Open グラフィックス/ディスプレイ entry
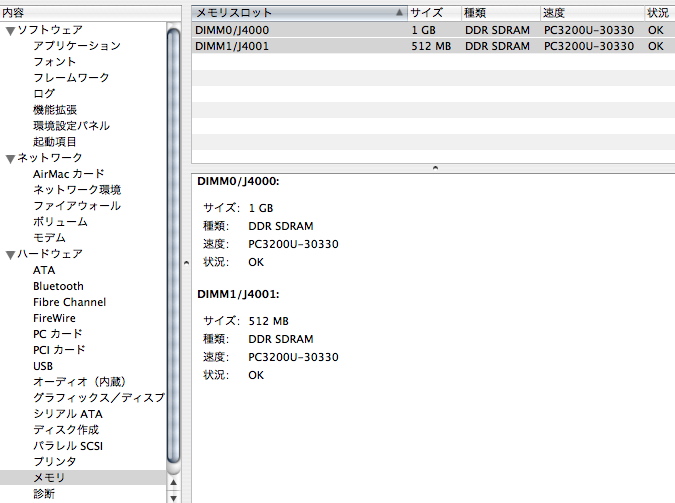675x503 pixels. (x=98, y=398)
